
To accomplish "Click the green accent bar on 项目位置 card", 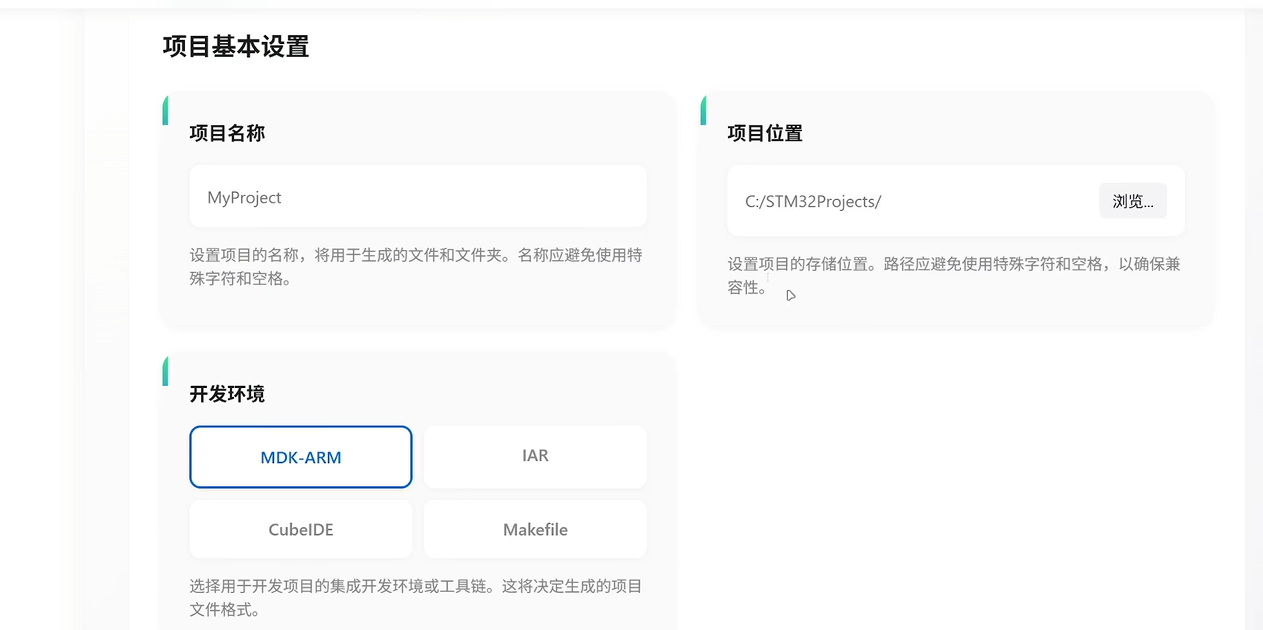I will pyautogui.click(x=703, y=110).
